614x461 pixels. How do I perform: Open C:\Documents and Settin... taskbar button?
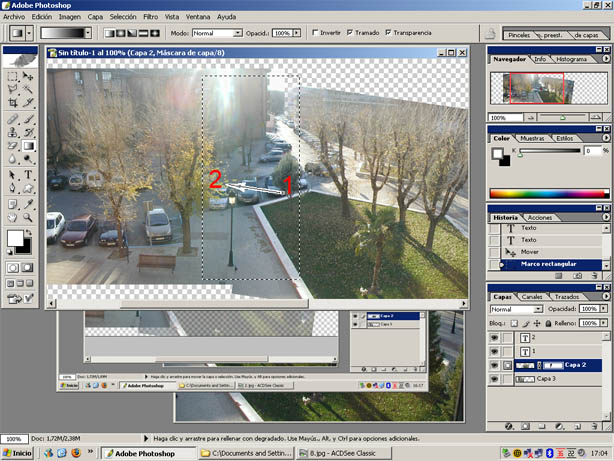[246, 453]
